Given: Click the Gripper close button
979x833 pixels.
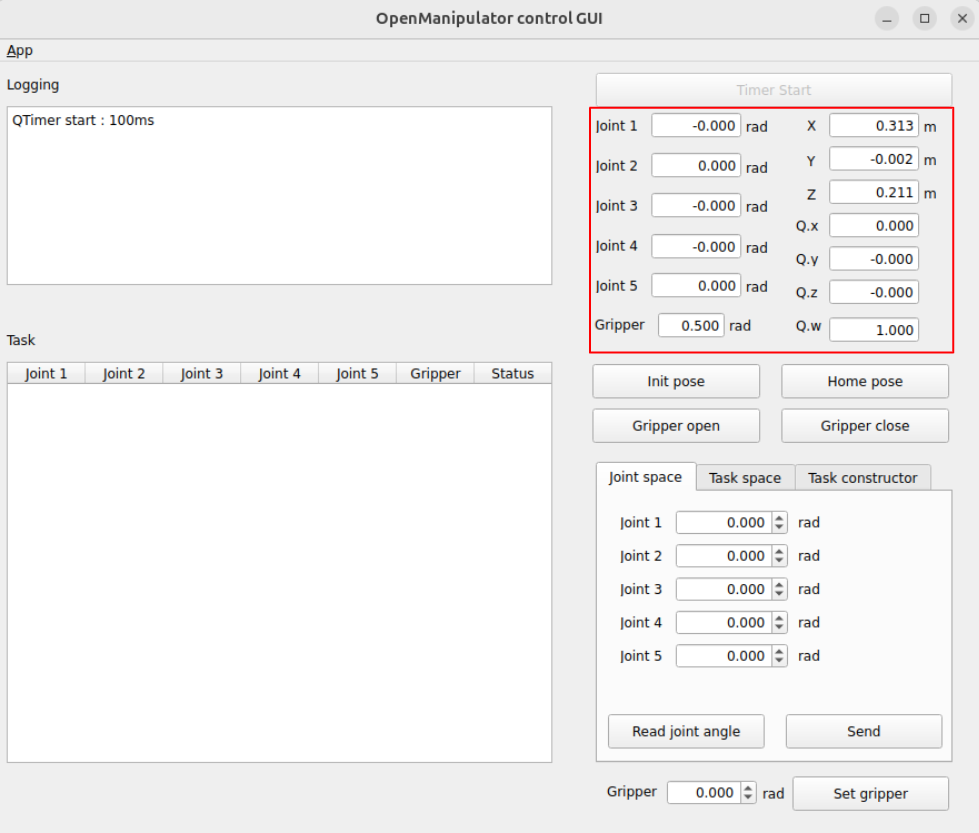Looking at the screenshot, I should click(x=864, y=426).
